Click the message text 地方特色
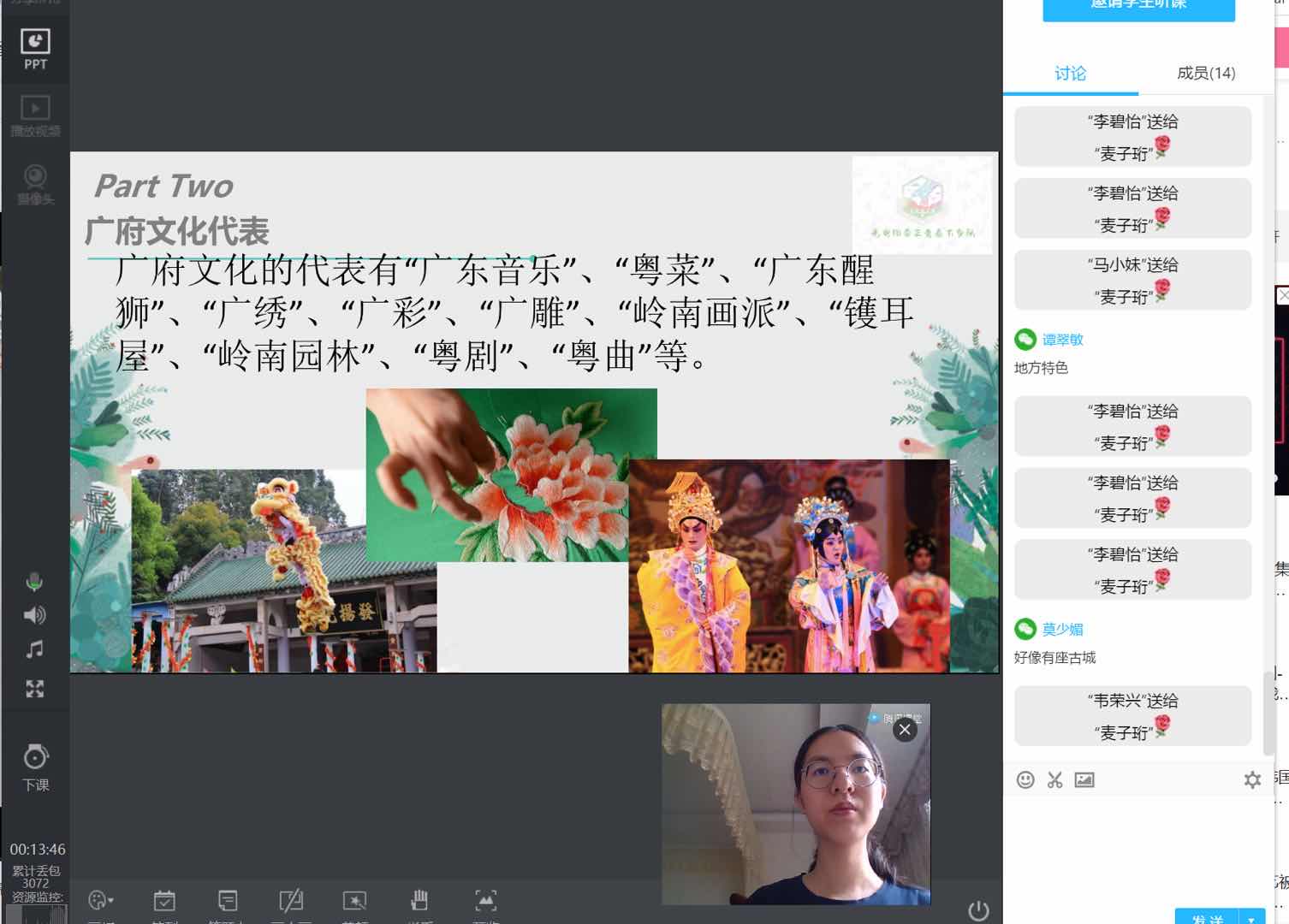 tap(1041, 368)
